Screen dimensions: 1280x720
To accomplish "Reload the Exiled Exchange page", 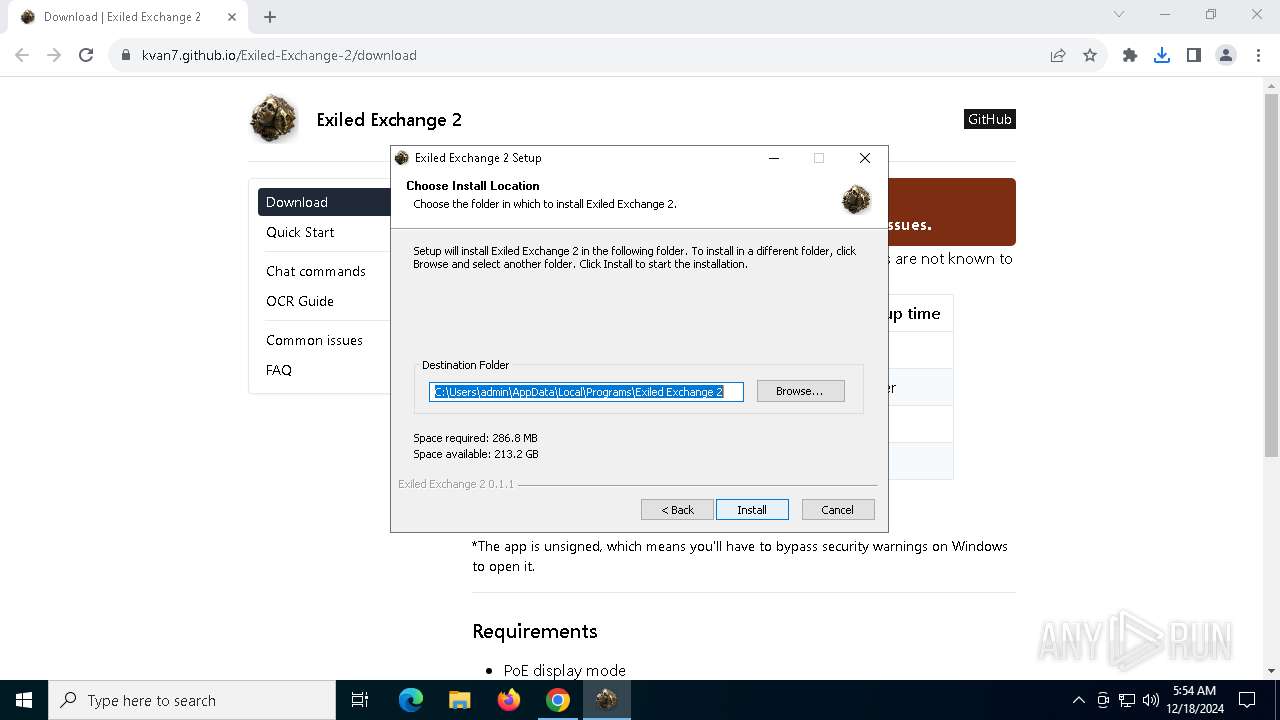I will pyautogui.click(x=86, y=55).
